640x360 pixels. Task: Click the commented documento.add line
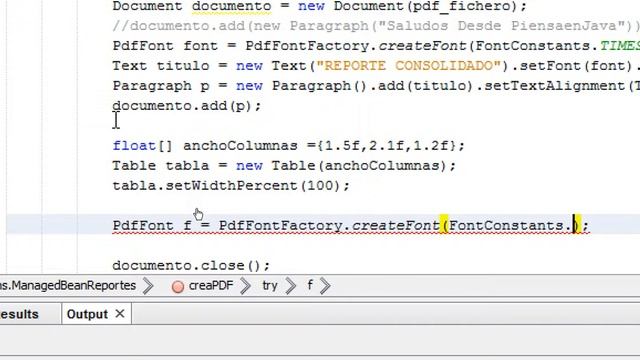tap(376, 26)
